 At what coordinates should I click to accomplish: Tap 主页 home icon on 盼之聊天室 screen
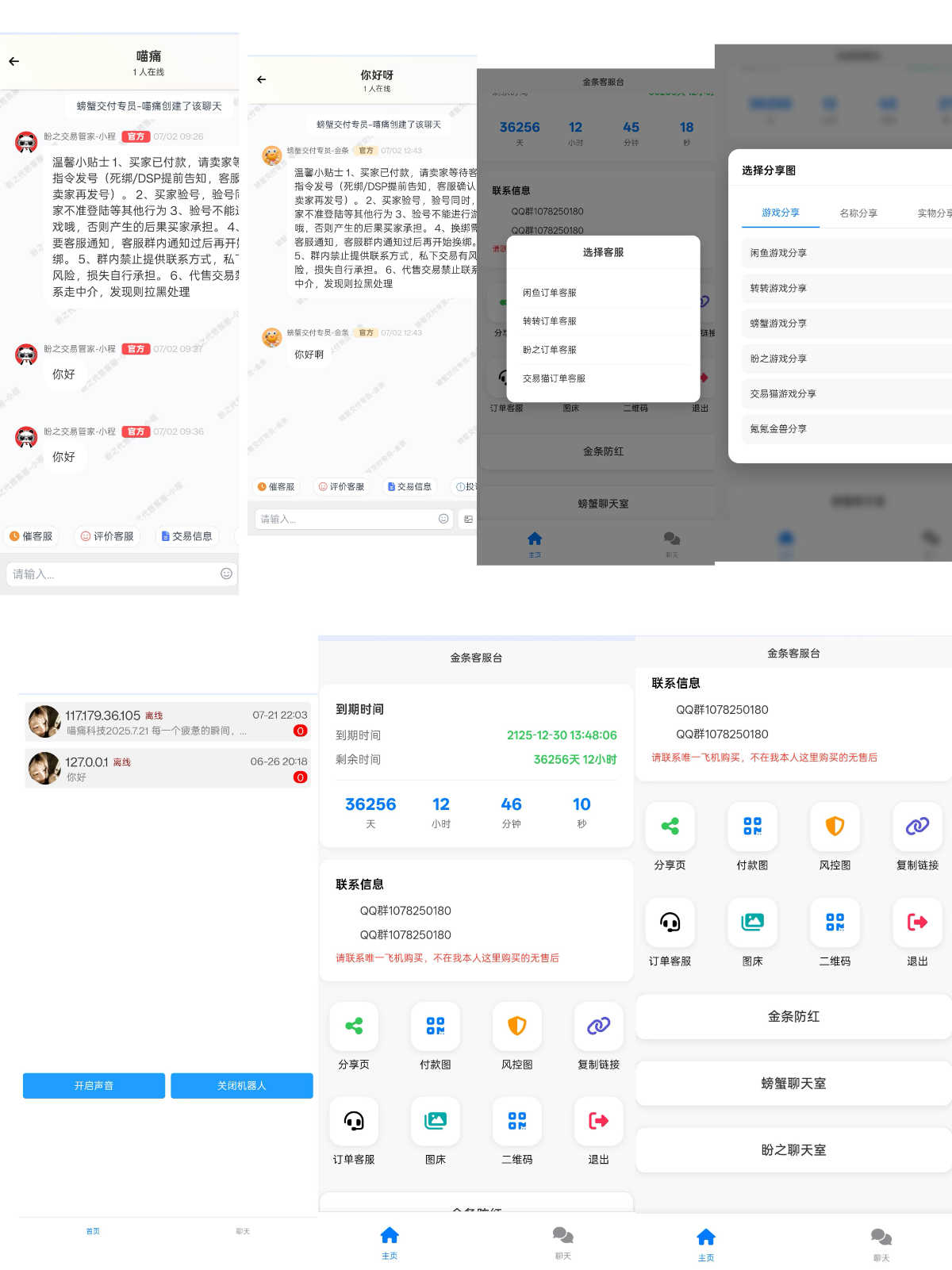(706, 1237)
